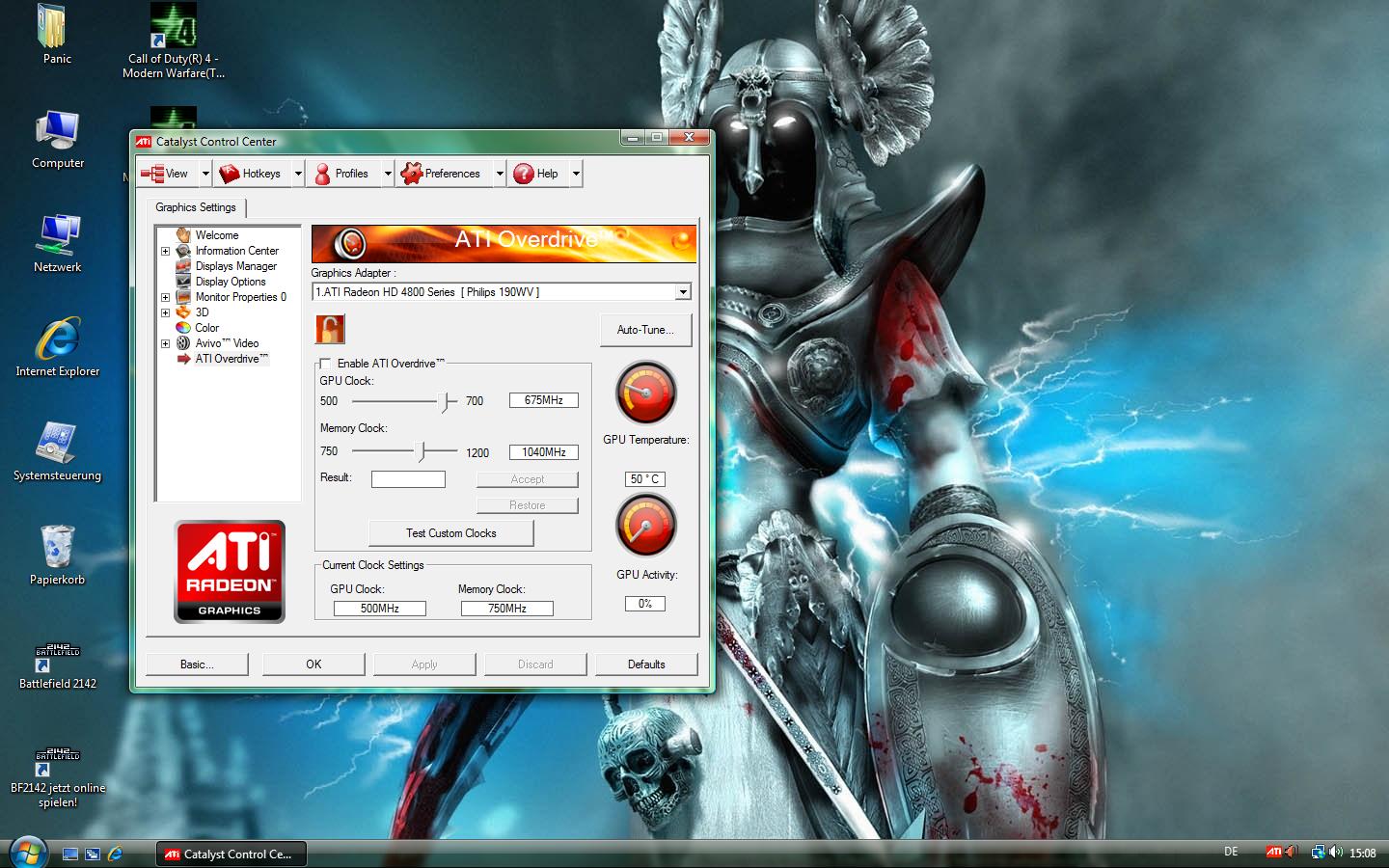Click the Result field
Image resolution: width=1389 pixels, height=868 pixels.
[x=408, y=479]
